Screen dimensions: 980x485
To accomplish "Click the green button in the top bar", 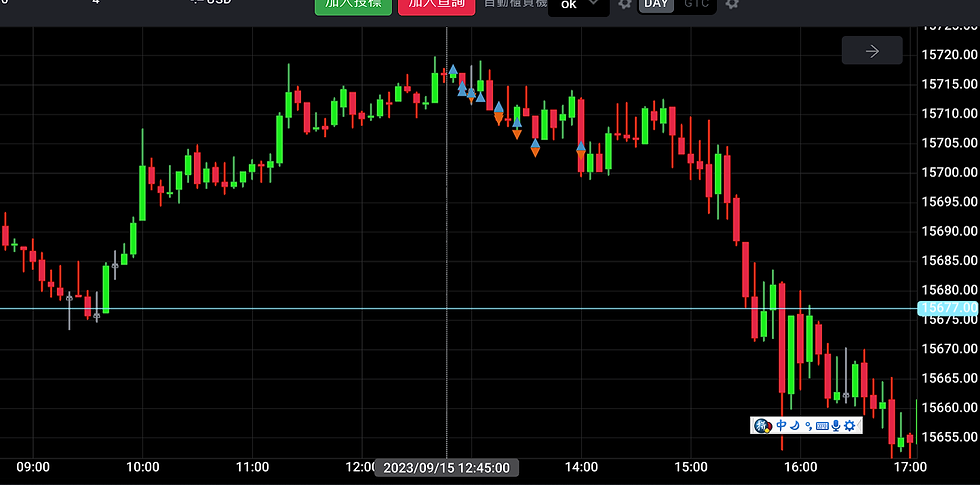I will tap(353, 6).
